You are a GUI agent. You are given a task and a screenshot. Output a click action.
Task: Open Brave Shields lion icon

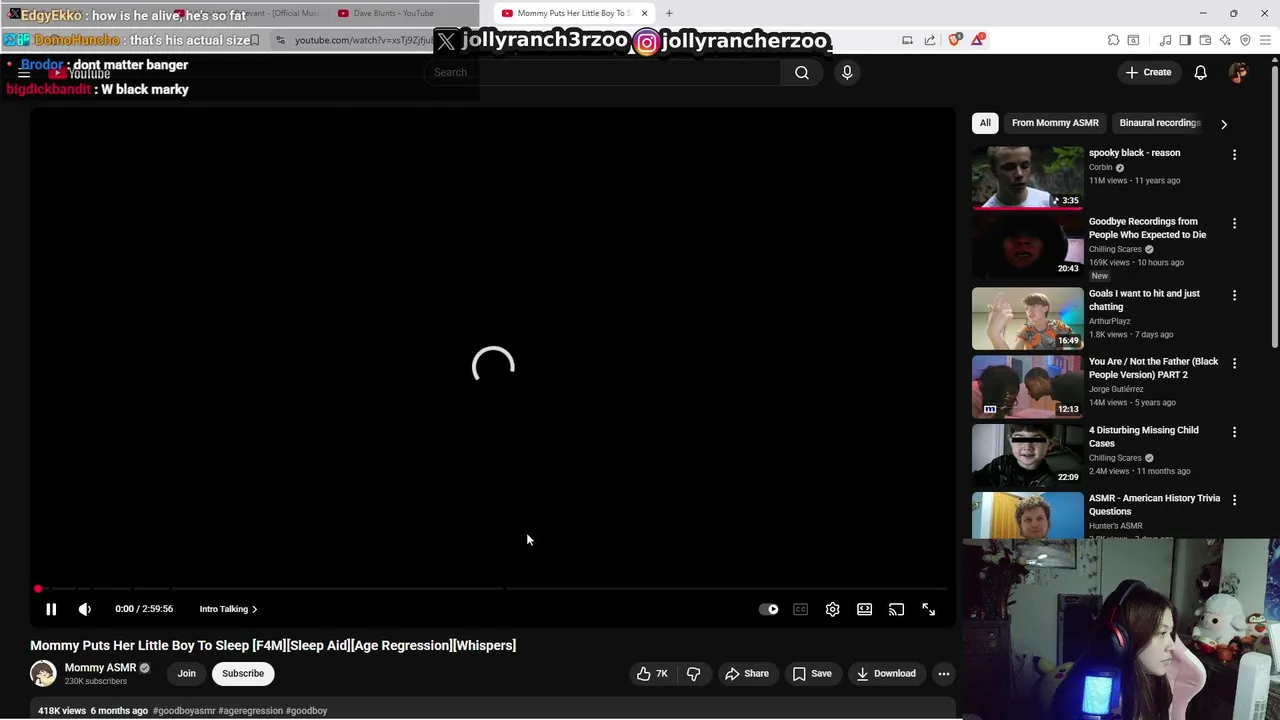(955, 40)
